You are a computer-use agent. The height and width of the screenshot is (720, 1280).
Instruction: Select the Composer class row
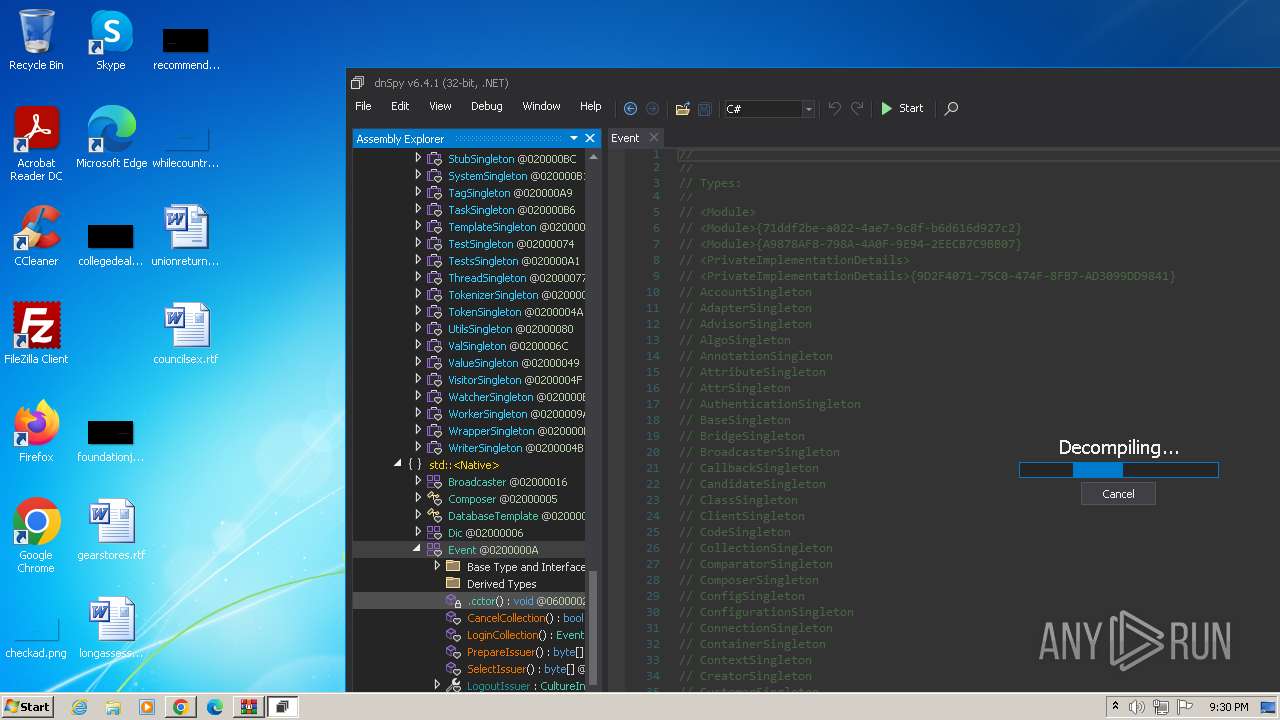[x=492, y=499]
